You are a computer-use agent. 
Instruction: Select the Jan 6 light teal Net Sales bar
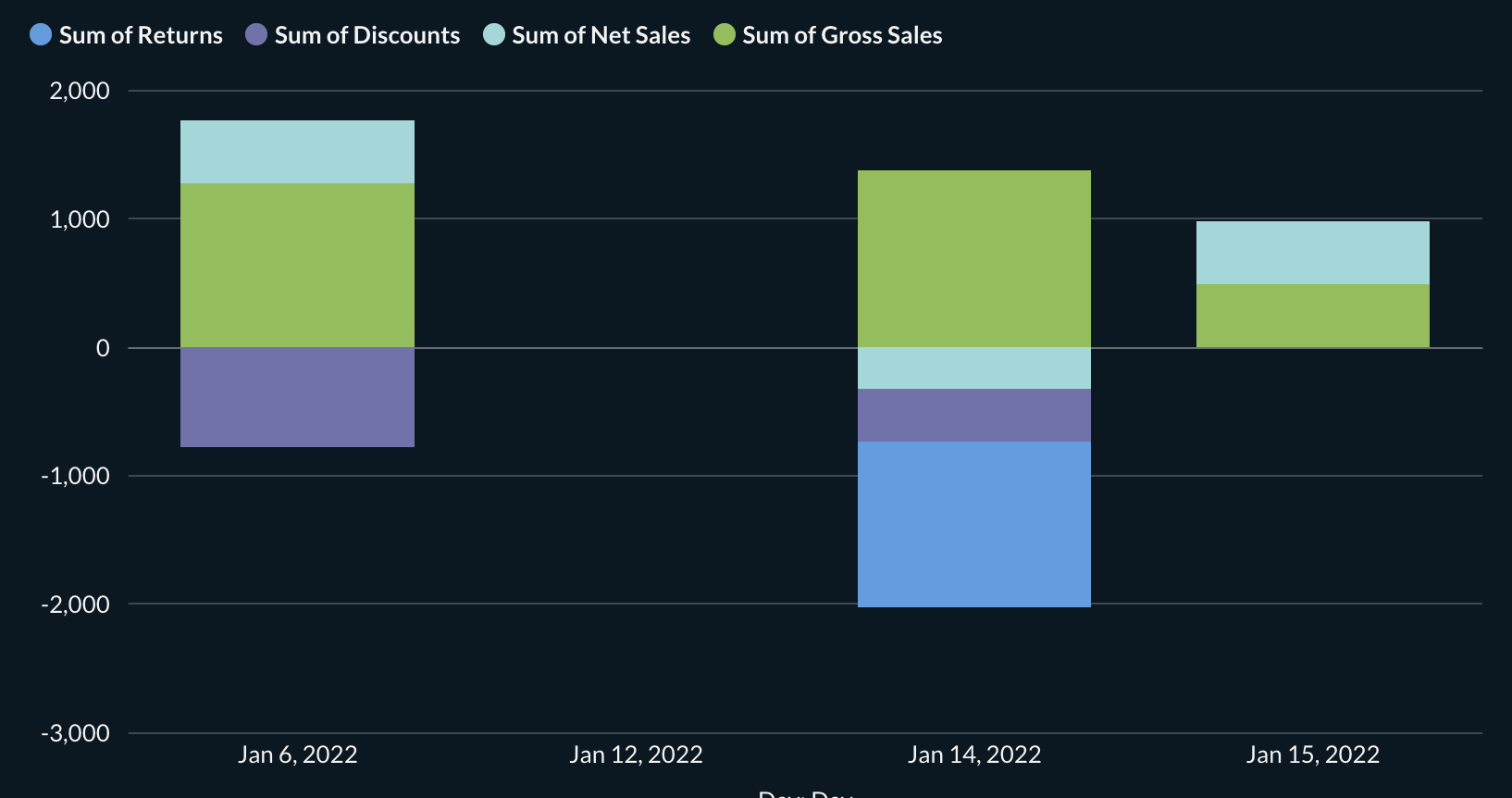(297, 152)
